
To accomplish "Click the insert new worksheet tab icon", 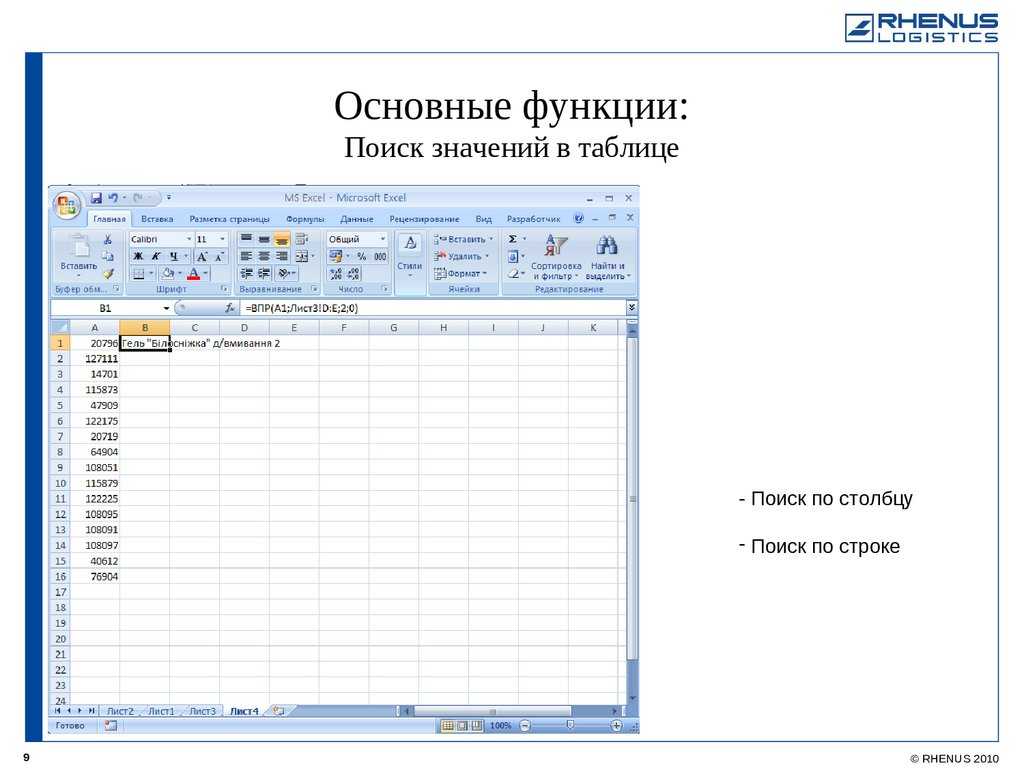I will click(x=279, y=711).
